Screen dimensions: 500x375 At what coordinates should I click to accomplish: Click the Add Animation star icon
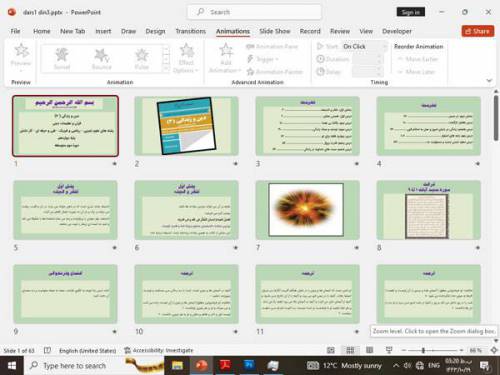pyautogui.click(x=226, y=51)
